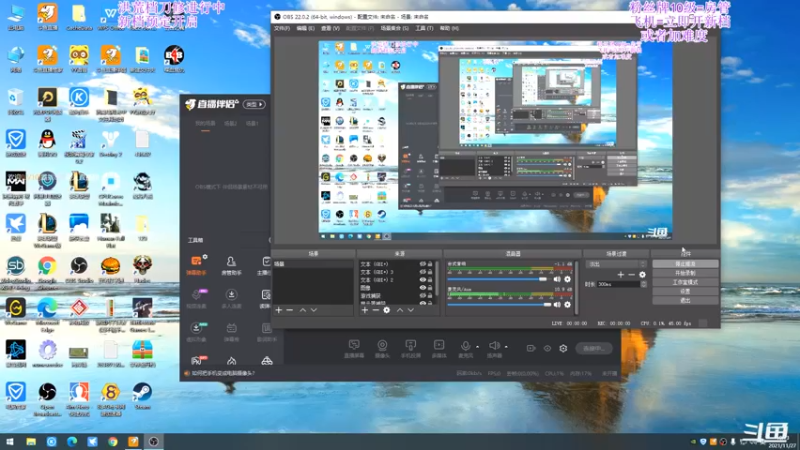Open settings gear in streaming companion toolbar
Screen dimensions: 800x450
coord(563,348)
